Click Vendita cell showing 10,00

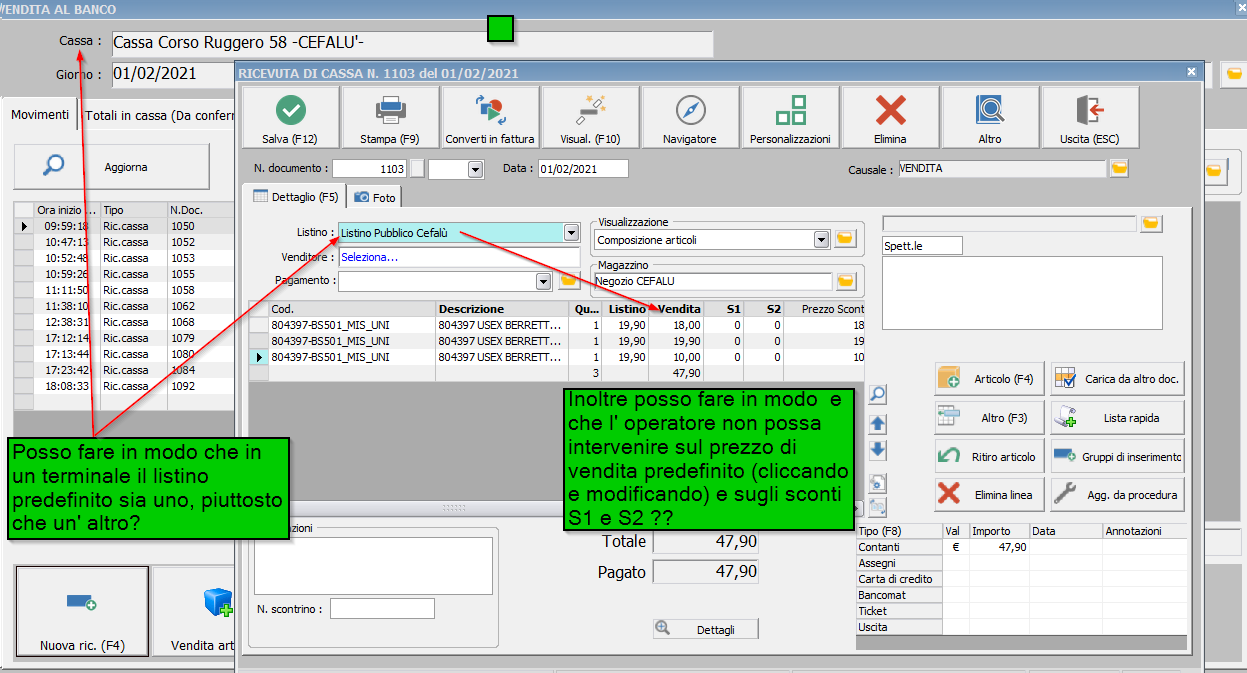[676, 357]
